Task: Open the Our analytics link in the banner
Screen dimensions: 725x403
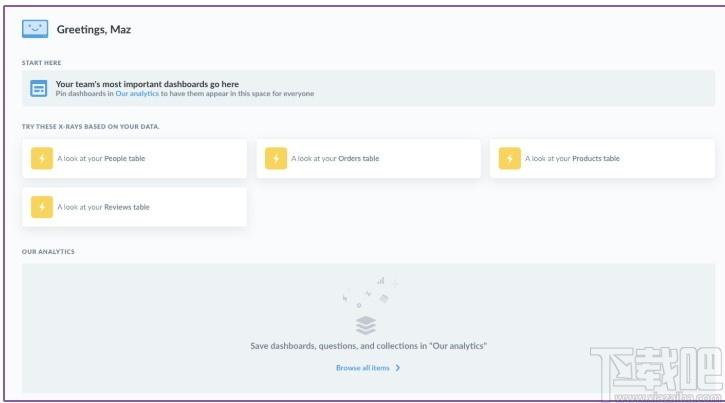Action: 137,93
